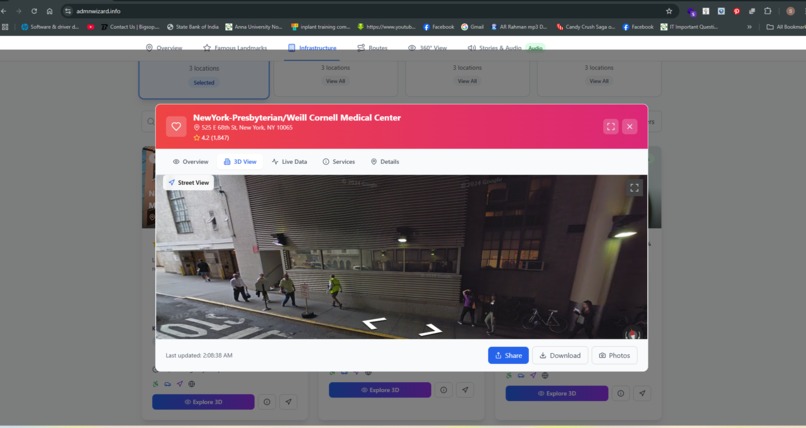The height and width of the screenshot is (428, 806).
Task: Click the red compass on street view
Action: point(632,334)
